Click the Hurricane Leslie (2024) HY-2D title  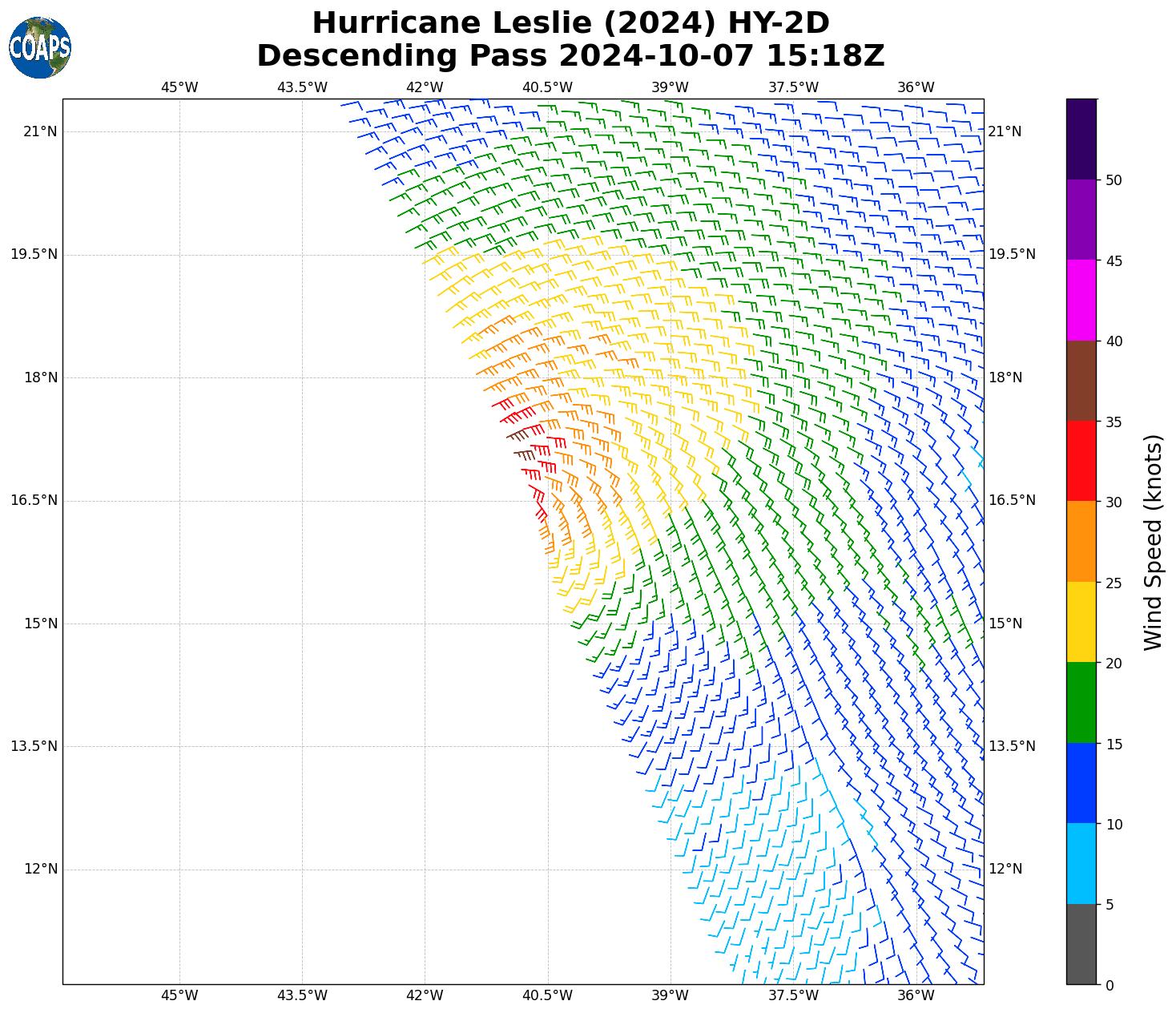pos(570,22)
